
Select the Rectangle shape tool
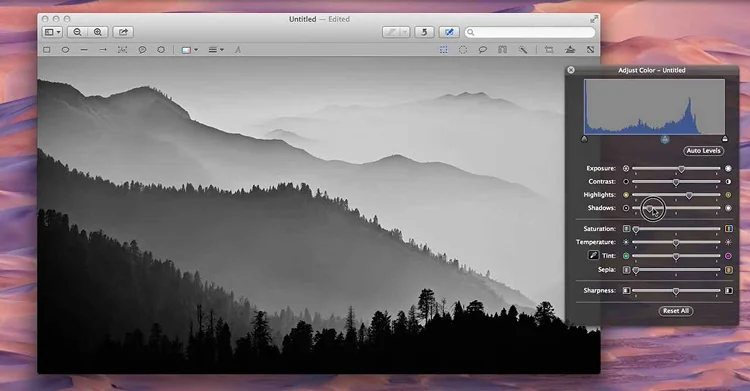point(47,50)
